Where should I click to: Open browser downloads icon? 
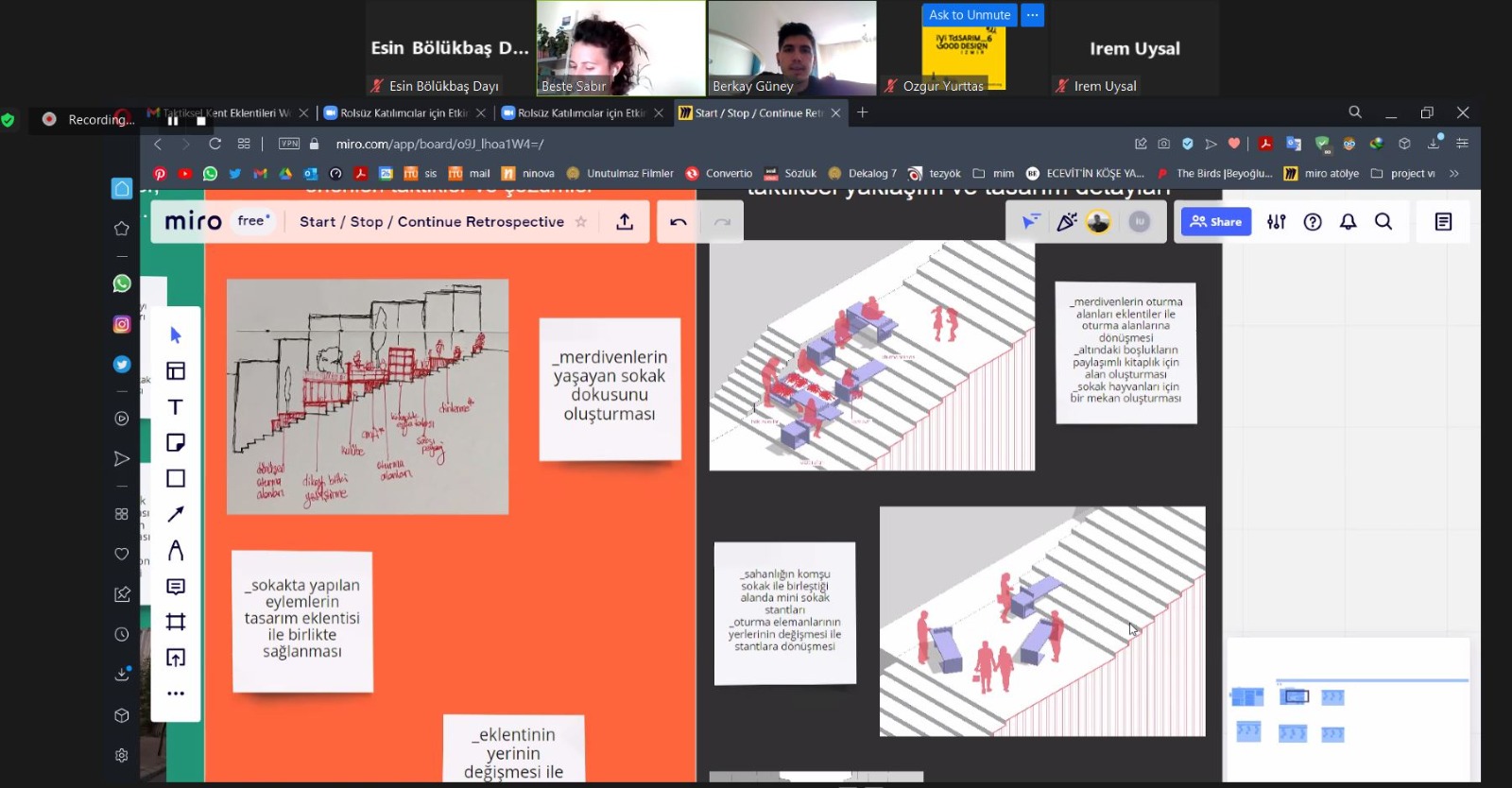tap(1434, 144)
